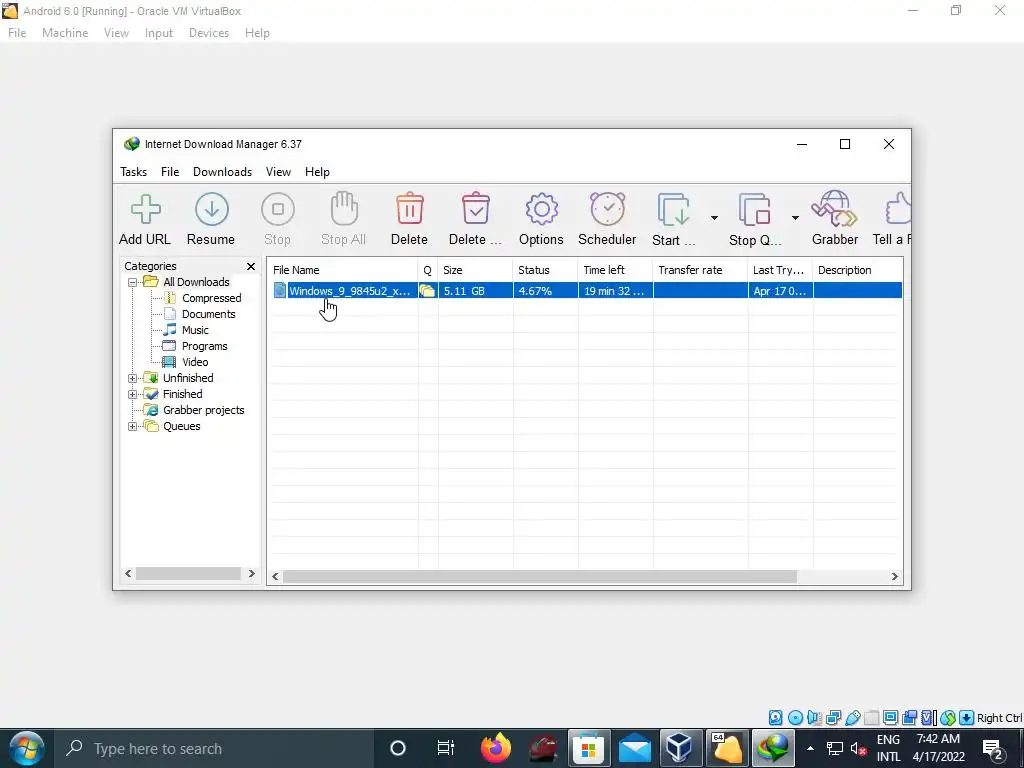Resume the selected download

(x=211, y=219)
